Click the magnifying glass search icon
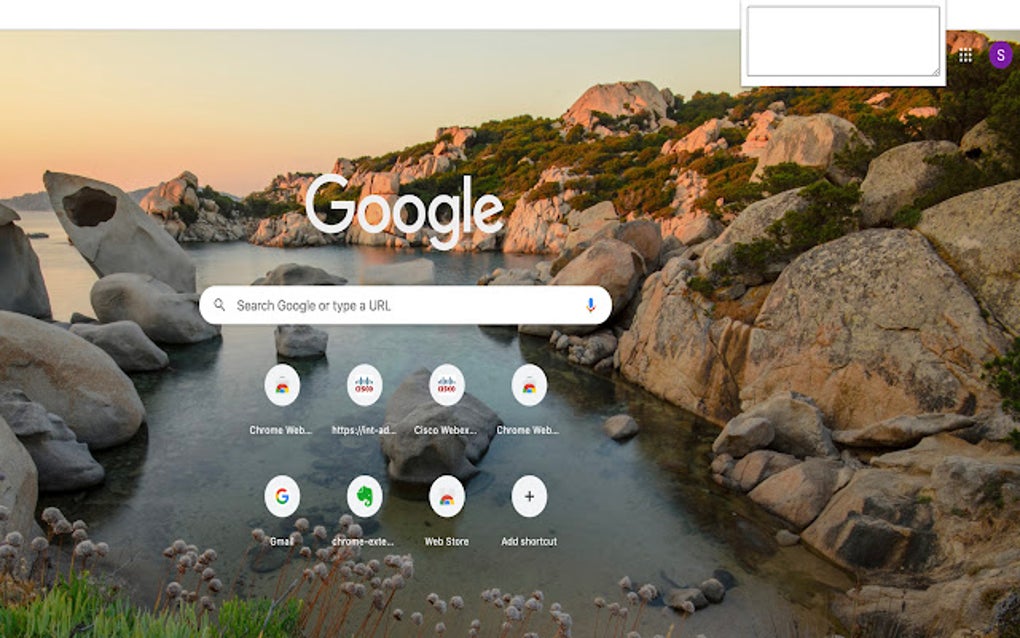Screen dimensions: 1020x638 point(221,306)
